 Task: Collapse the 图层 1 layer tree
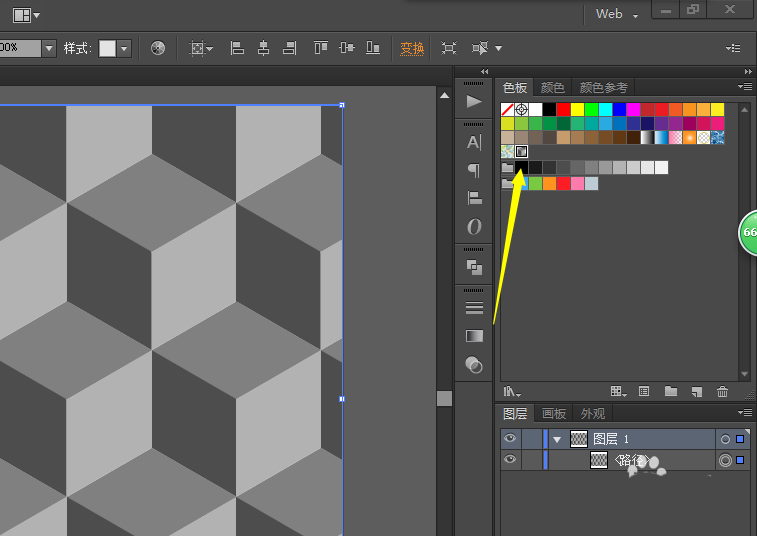tap(557, 439)
